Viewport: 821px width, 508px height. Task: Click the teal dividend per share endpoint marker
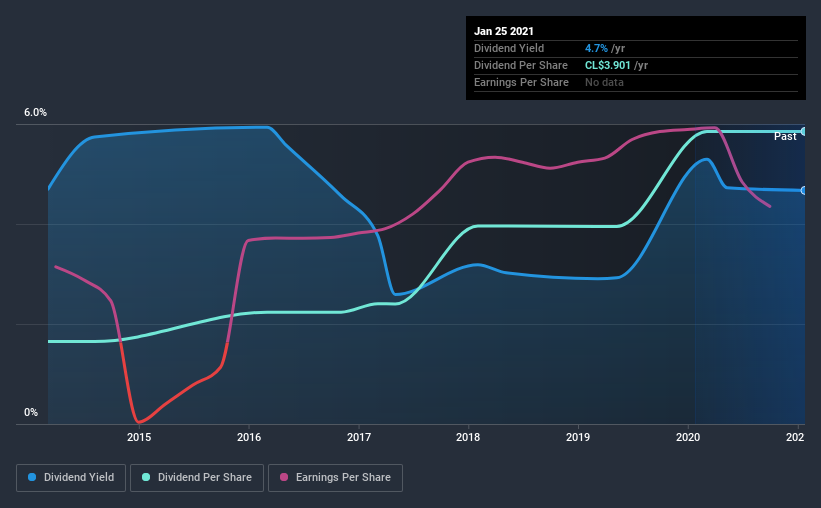coord(804,131)
